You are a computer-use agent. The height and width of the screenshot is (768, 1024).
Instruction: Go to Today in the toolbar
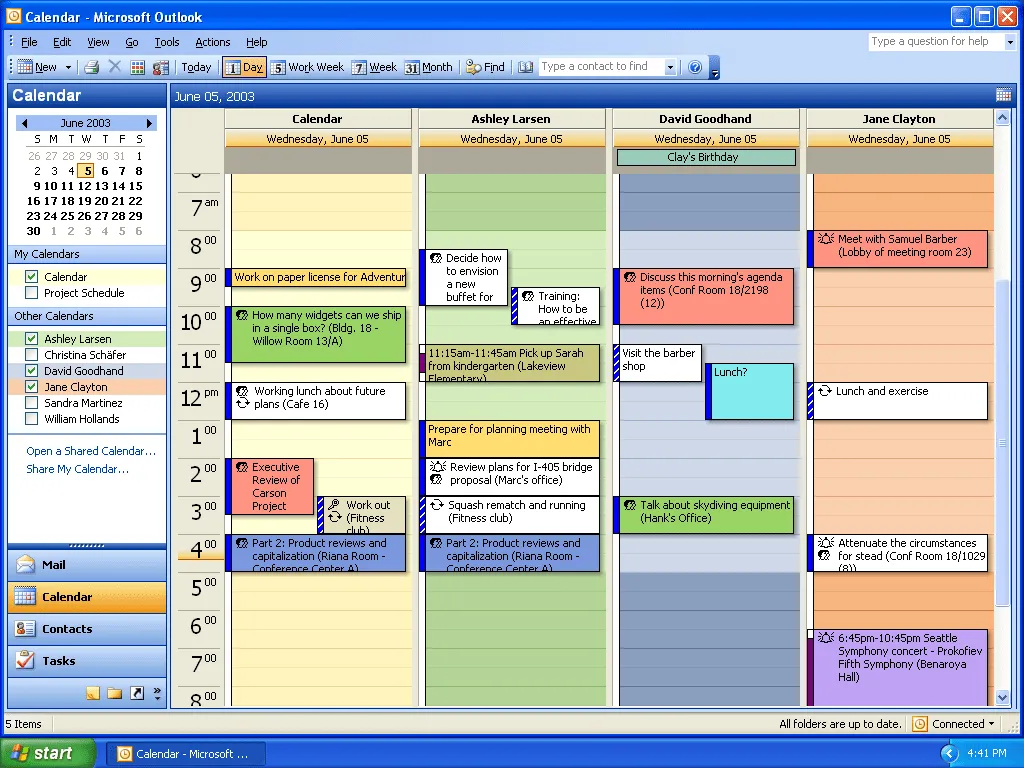pyautogui.click(x=196, y=67)
